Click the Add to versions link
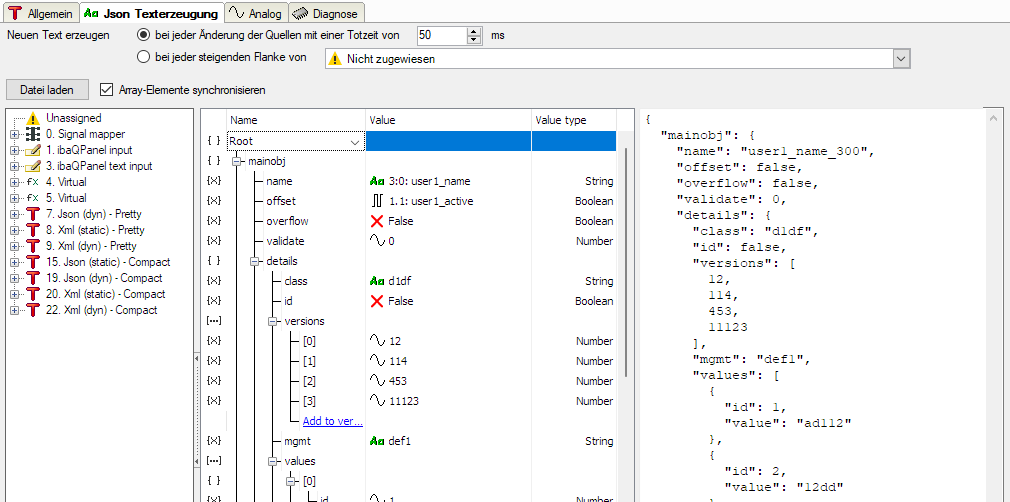The height and width of the screenshot is (502, 1010). [x=332, y=421]
